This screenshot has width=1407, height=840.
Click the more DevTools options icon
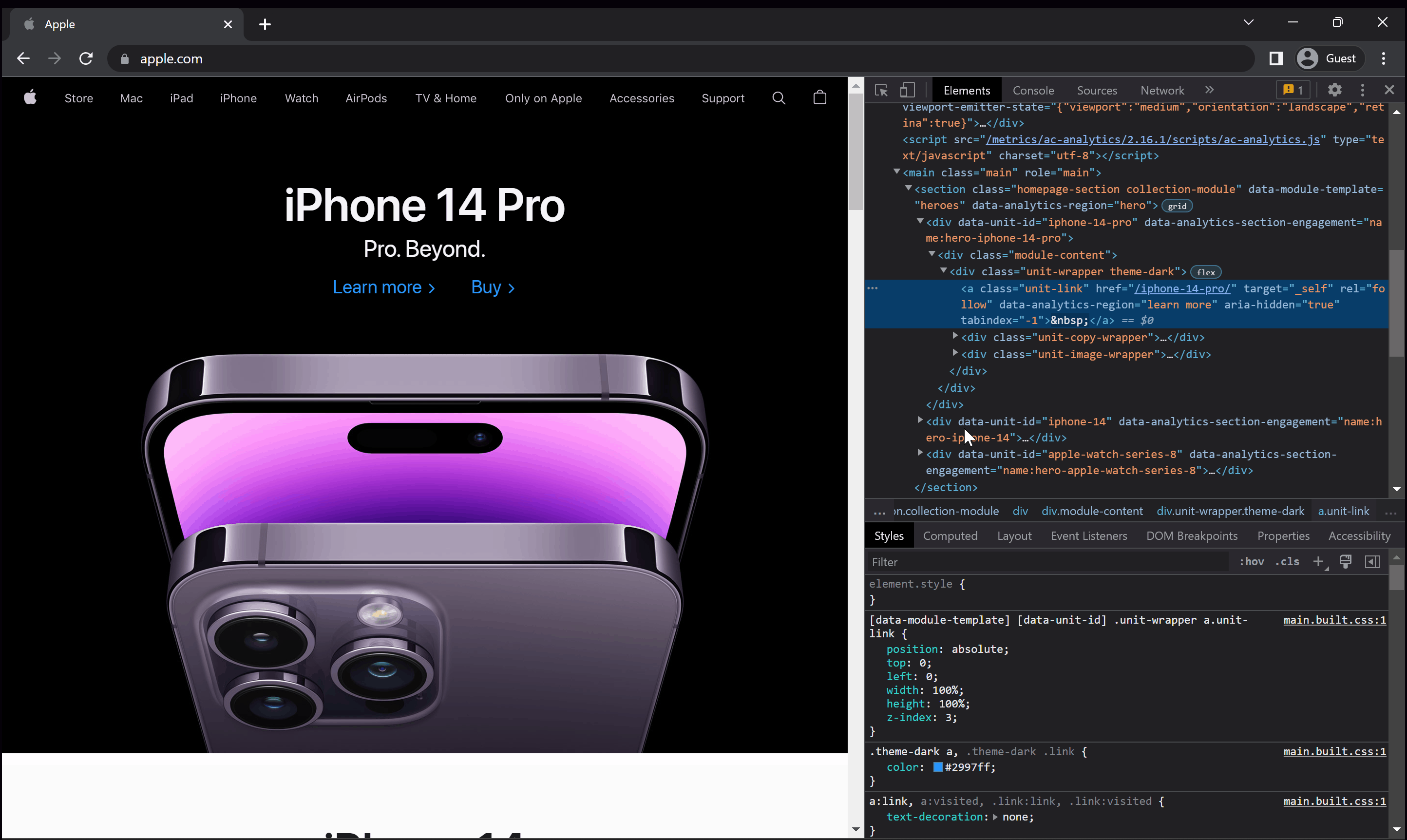tap(1363, 90)
